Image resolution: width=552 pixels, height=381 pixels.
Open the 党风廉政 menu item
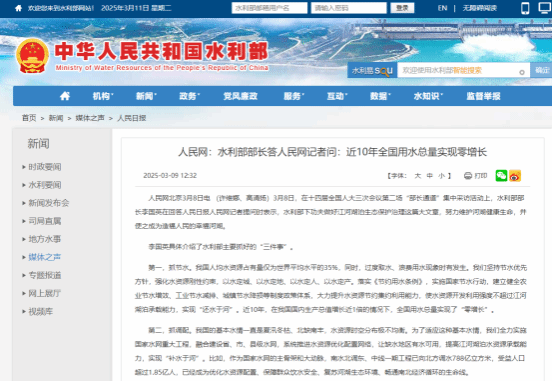pyautogui.click(x=240, y=96)
